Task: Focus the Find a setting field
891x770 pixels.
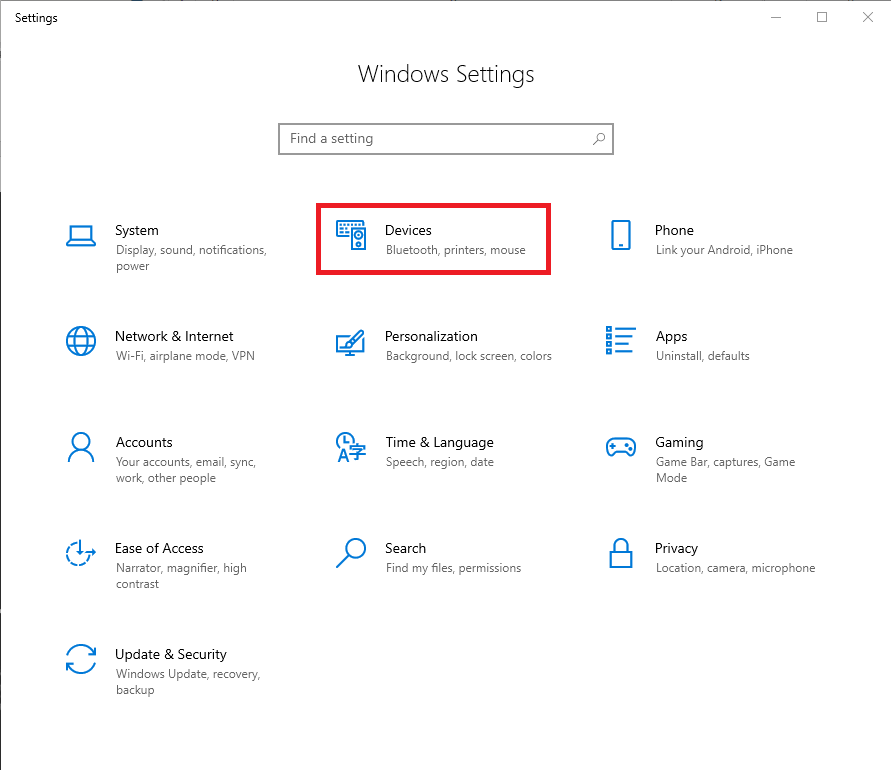Action: [446, 139]
